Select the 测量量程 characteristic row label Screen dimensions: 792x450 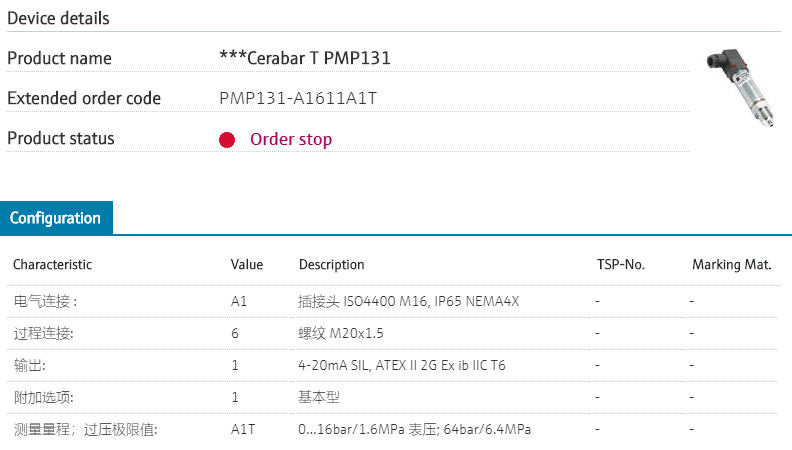coord(85,430)
